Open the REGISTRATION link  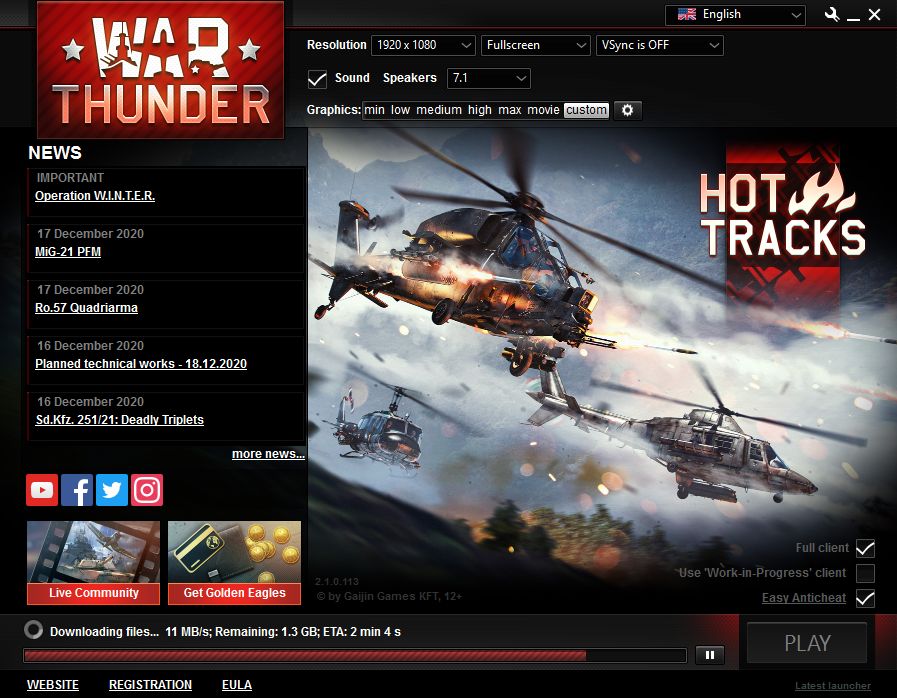(x=150, y=685)
